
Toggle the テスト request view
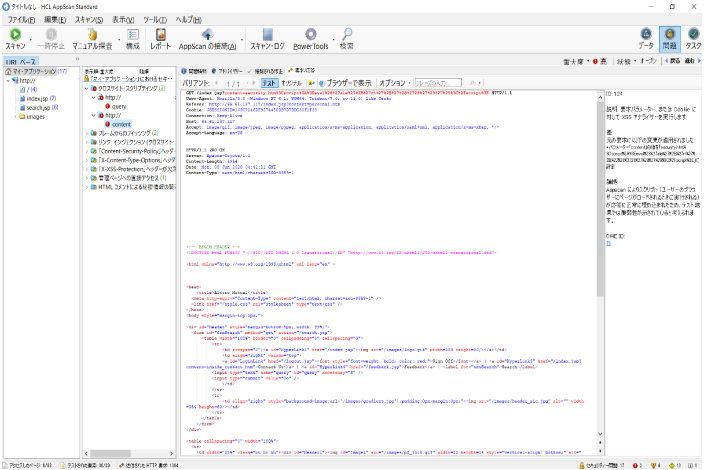269,83
